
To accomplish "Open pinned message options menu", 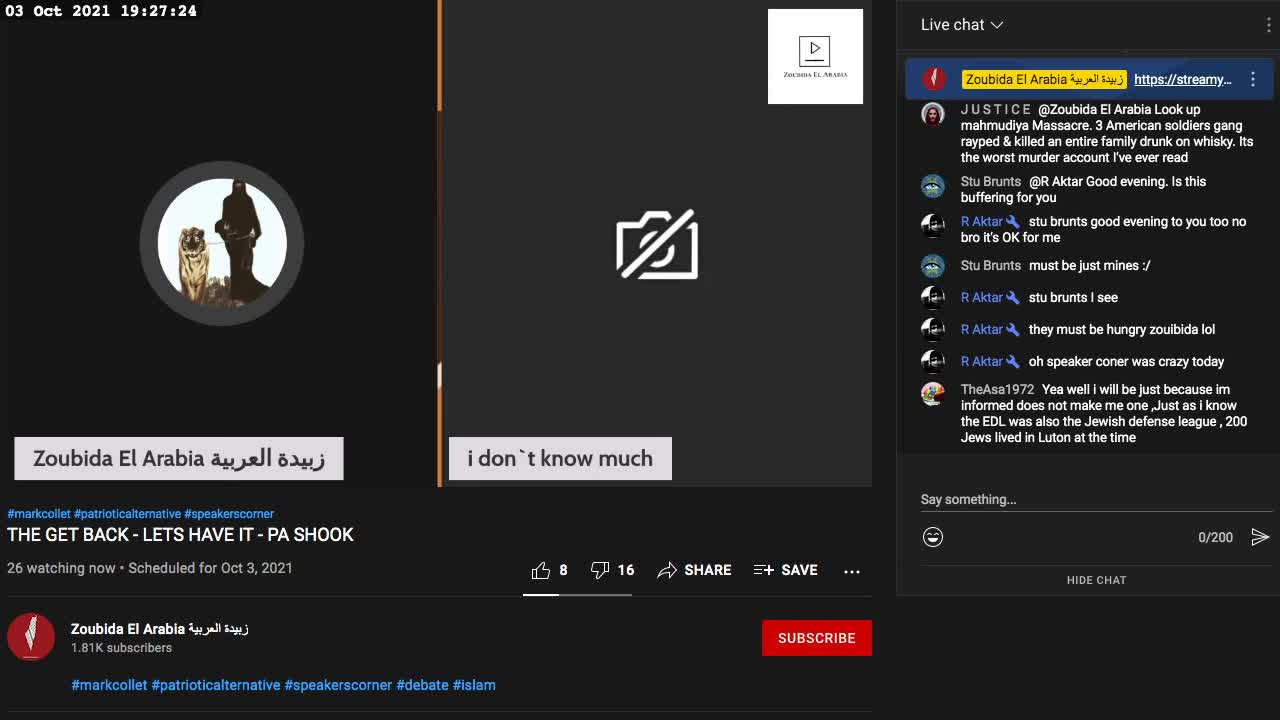I will click(x=1253, y=79).
